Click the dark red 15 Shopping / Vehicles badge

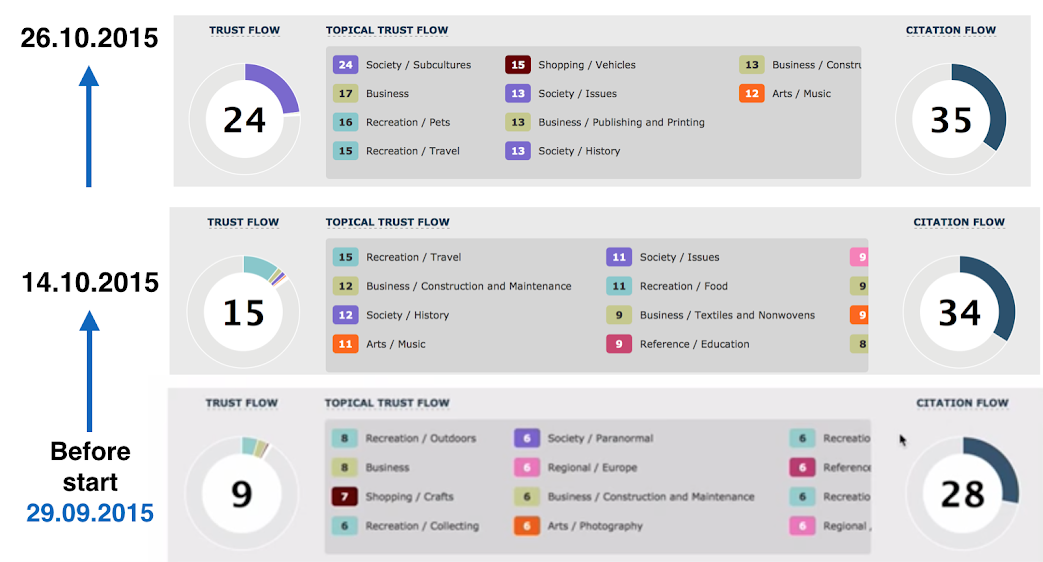pos(518,65)
